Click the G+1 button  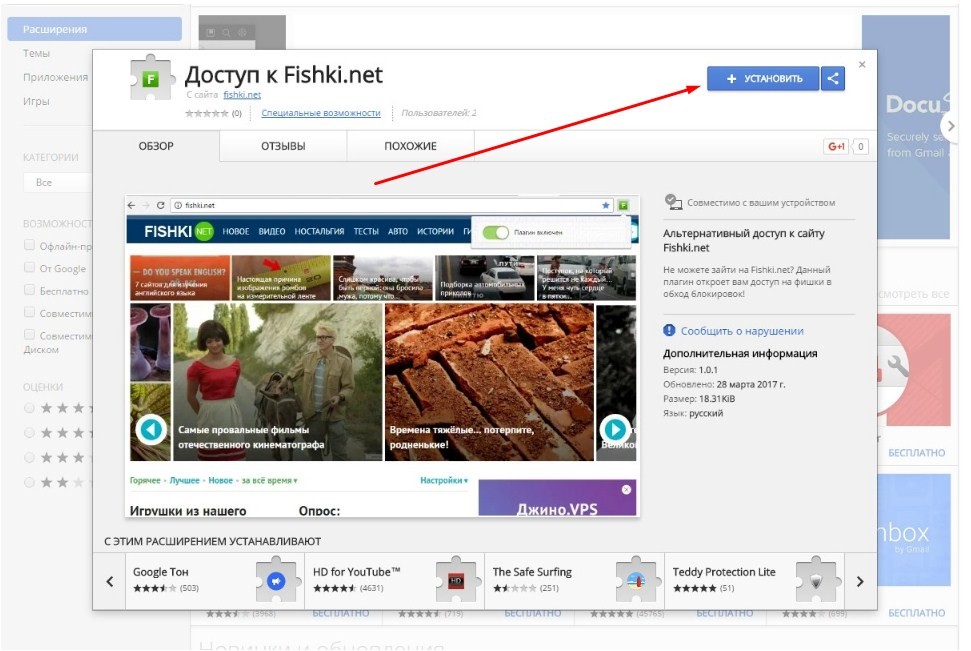pyautogui.click(x=836, y=147)
